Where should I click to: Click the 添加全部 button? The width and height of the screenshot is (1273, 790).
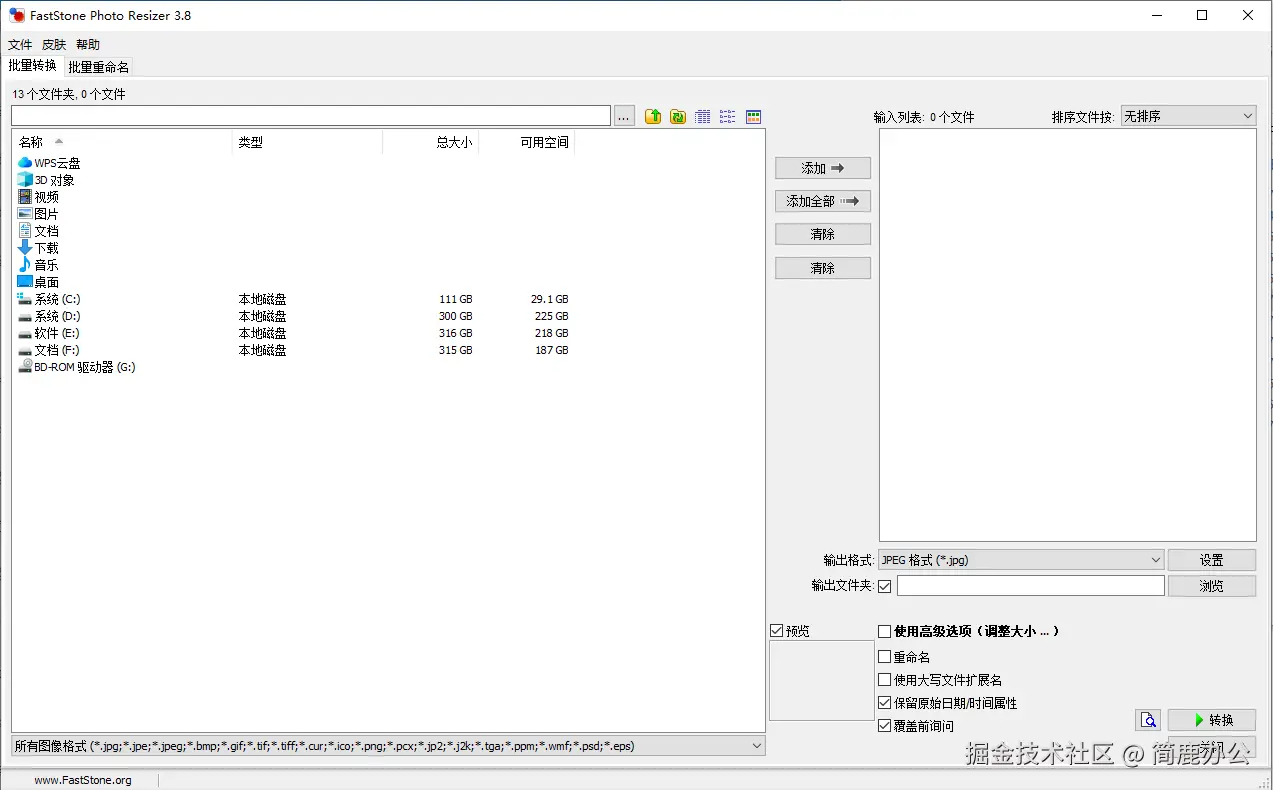point(823,201)
